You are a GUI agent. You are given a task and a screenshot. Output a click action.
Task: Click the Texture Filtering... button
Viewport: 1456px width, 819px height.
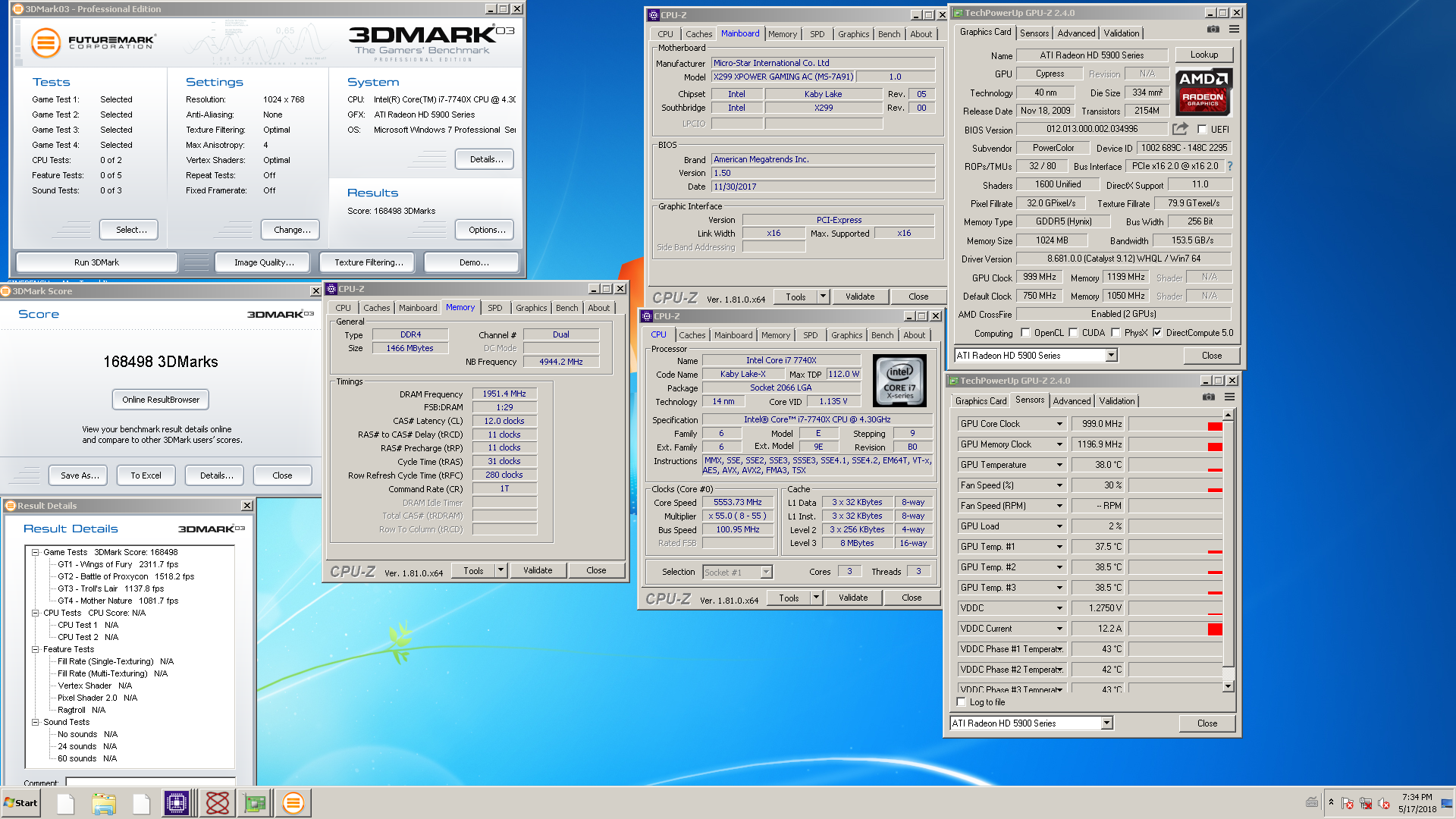[369, 262]
